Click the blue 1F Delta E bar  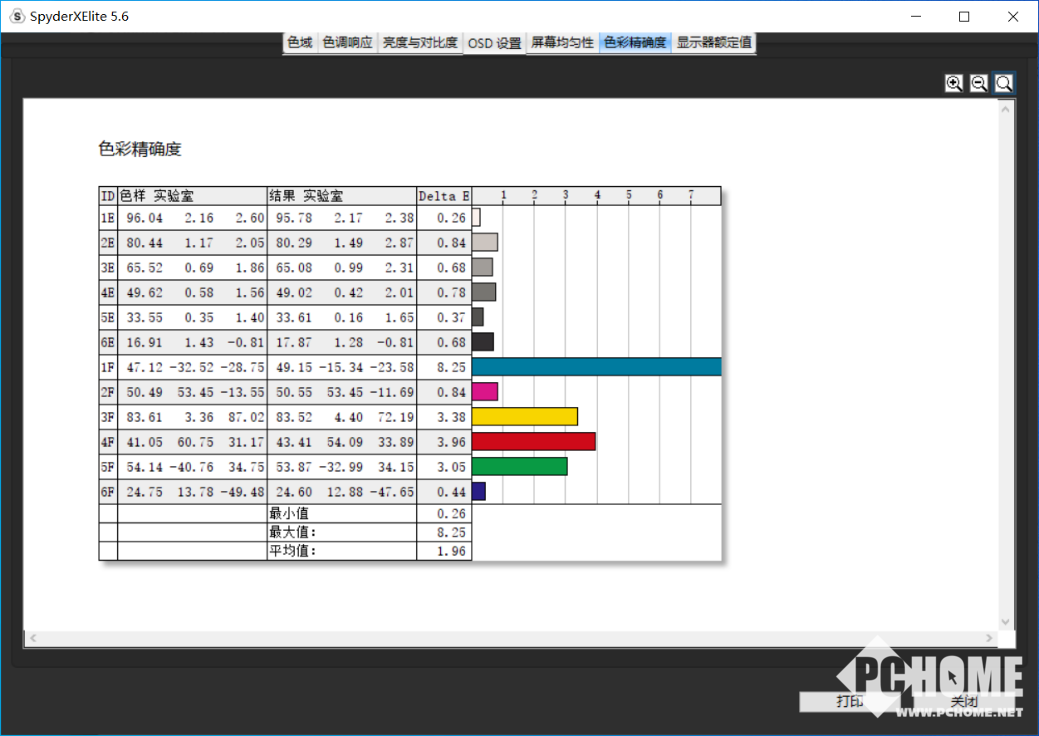pos(596,367)
